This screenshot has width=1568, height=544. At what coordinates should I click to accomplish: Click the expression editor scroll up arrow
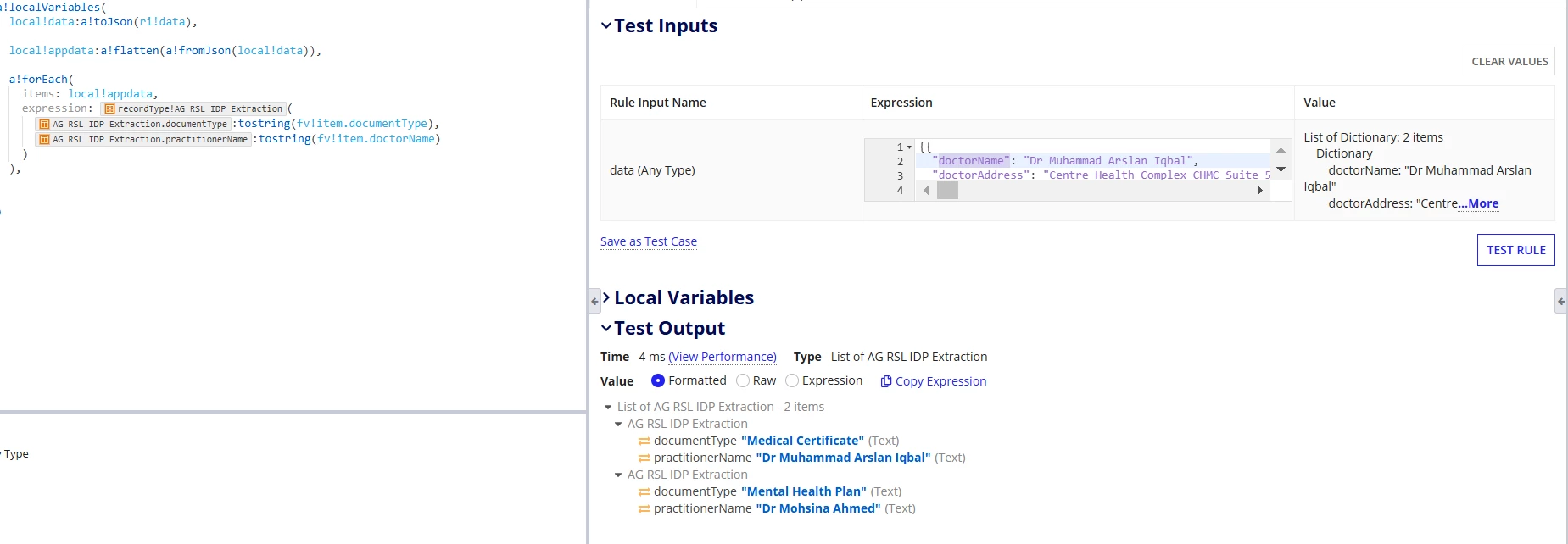[x=1281, y=150]
